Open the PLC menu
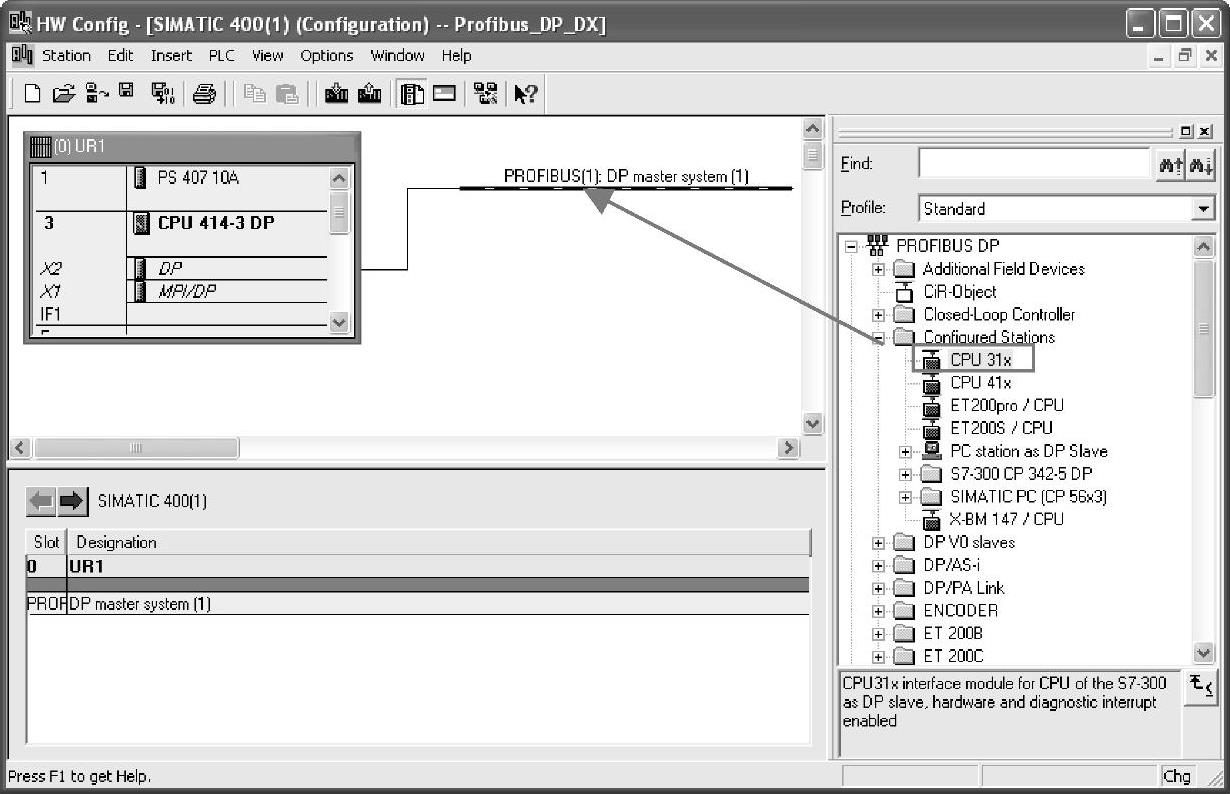Image resolution: width=1230 pixels, height=794 pixels. pyautogui.click(x=222, y=56)
